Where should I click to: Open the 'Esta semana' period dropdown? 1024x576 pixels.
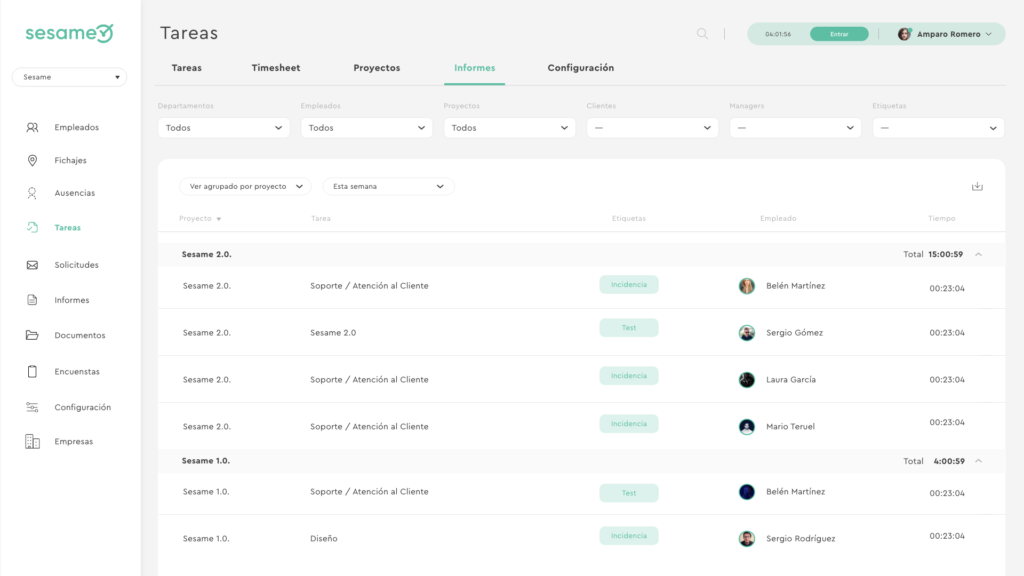click(389, 186)
